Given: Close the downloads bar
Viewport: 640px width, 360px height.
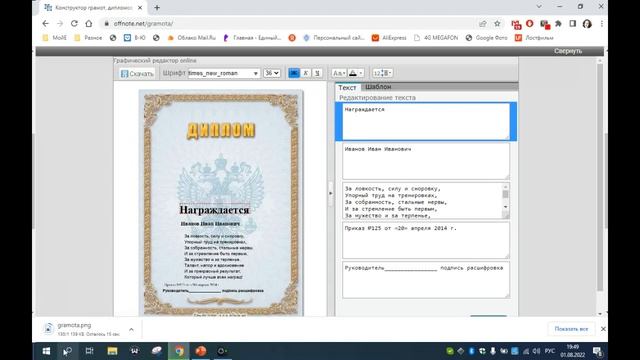Looking at the screenshot, I should tap(603, 329).
